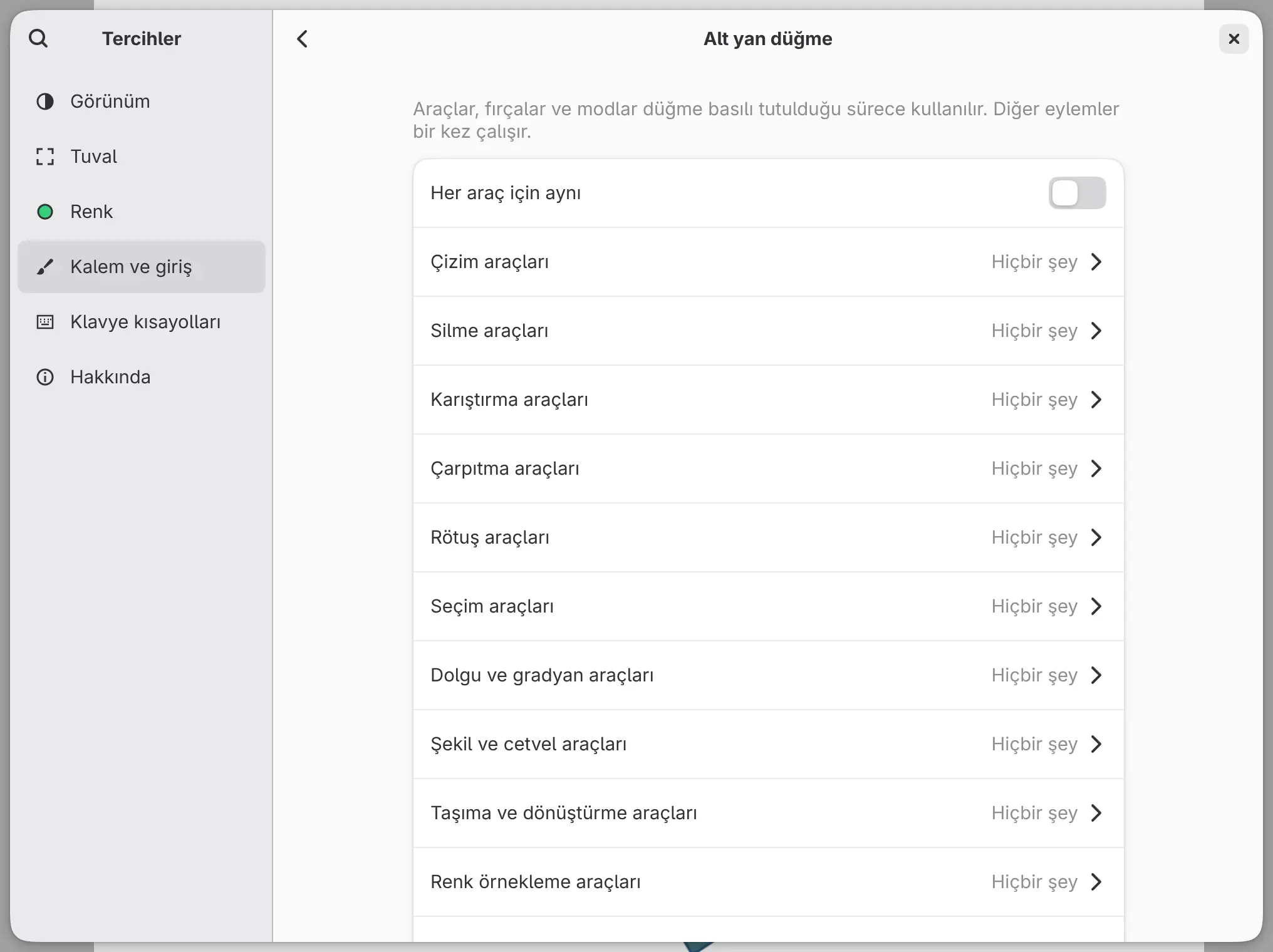Click the brush icon for Kalem ve giriş
Screen dimensions: 1273x952
[x=45, y=267]
